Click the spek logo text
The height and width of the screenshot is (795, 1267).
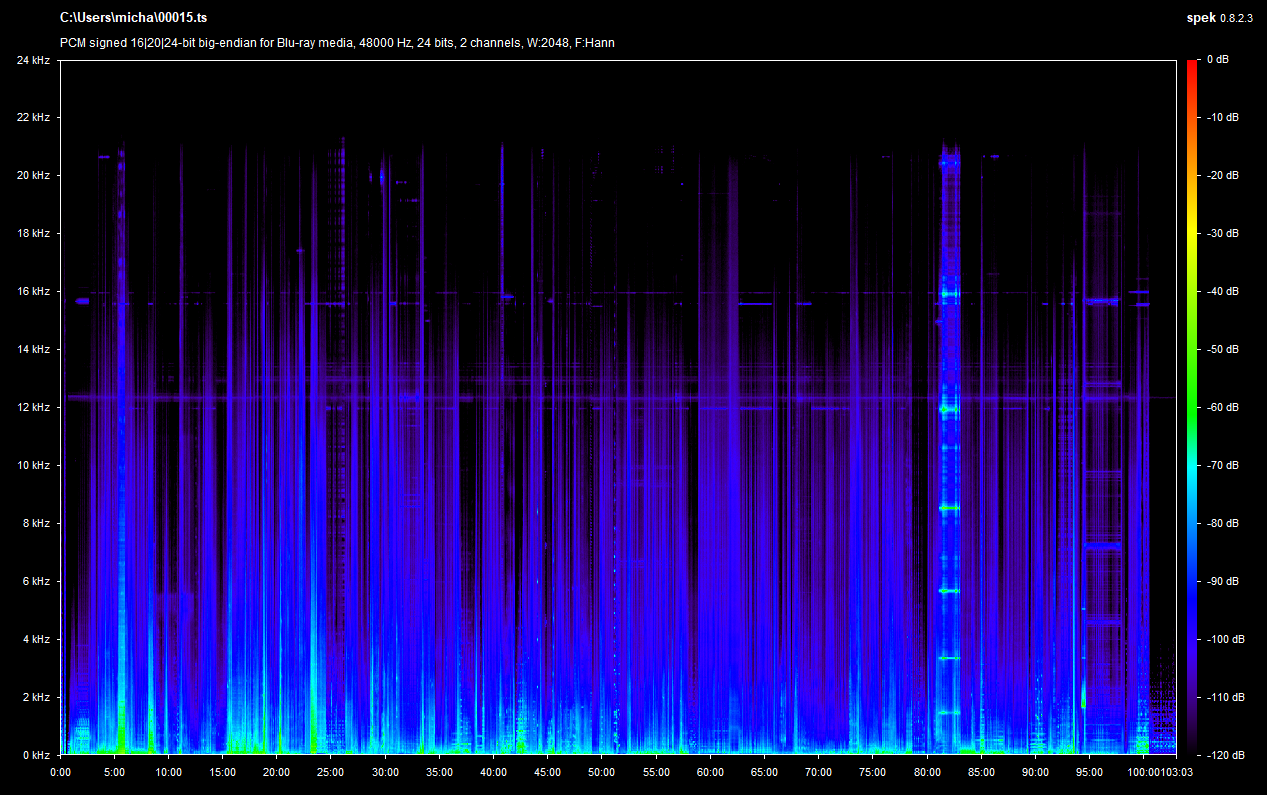click(1200, 18)
